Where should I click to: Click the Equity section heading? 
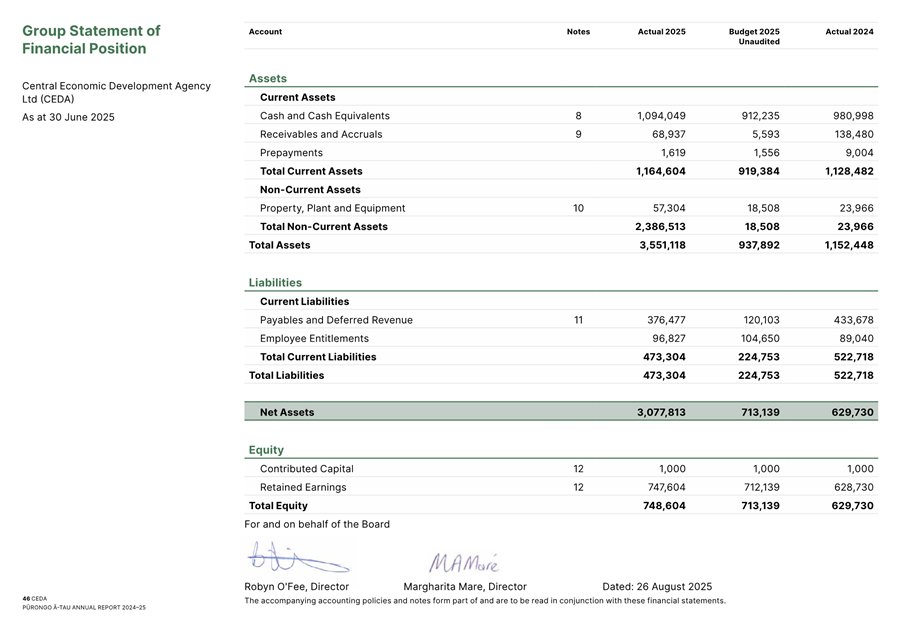pos(266,450)
